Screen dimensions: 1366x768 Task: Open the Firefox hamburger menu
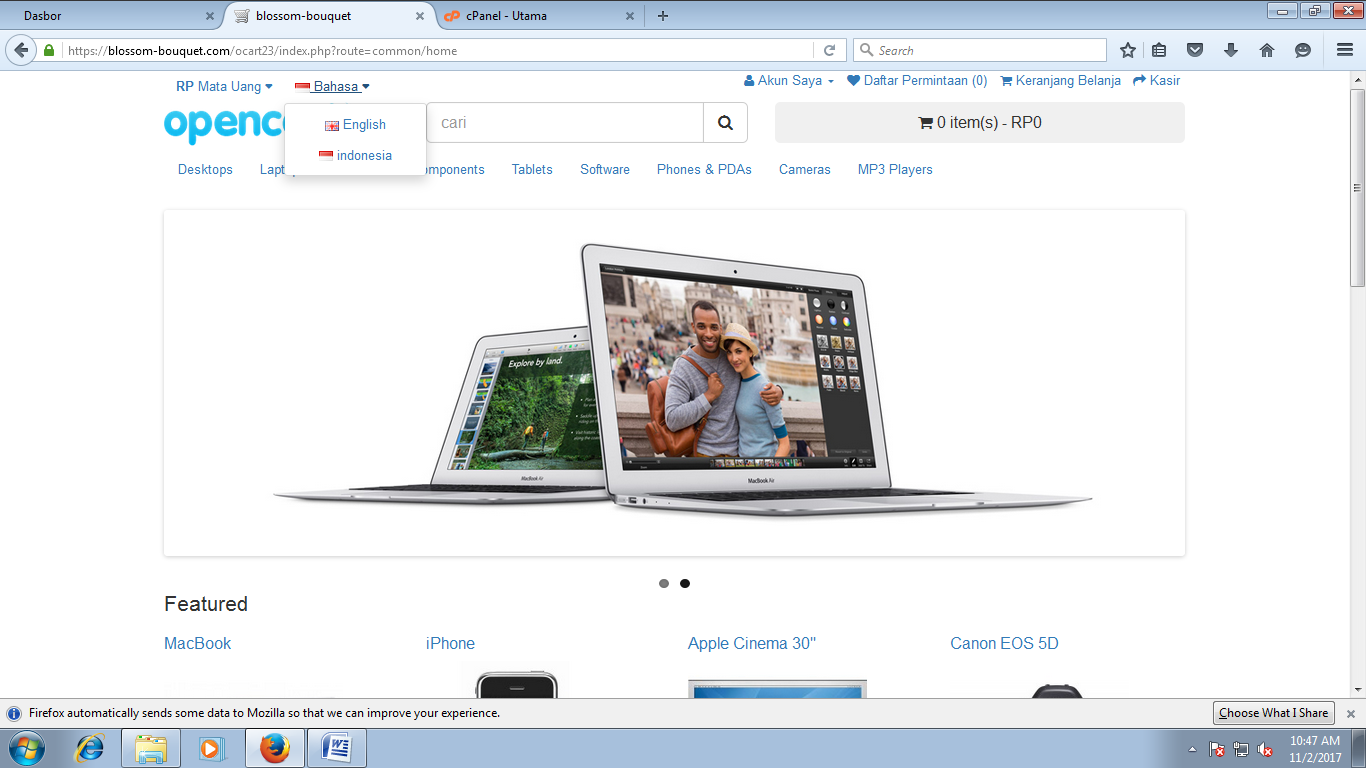tap(1344, 50)
